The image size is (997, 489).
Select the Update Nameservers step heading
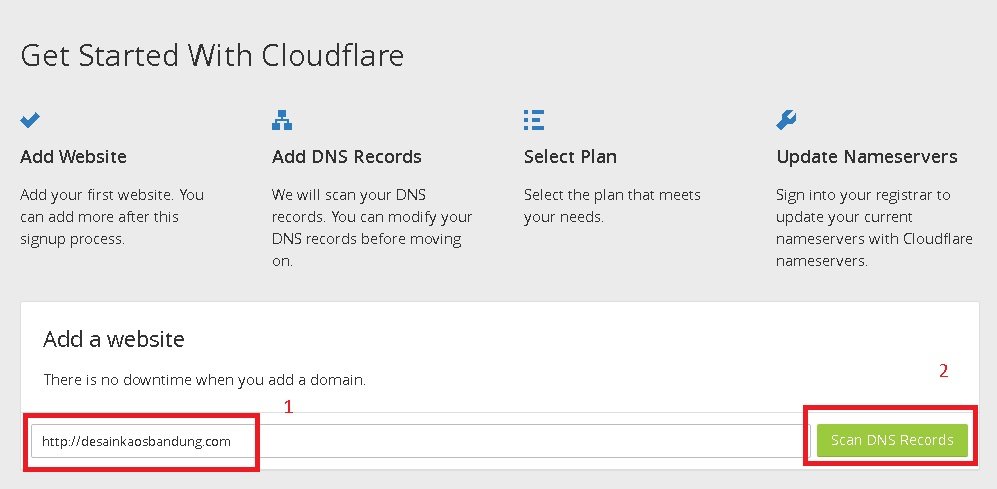[x=866, y=157]
